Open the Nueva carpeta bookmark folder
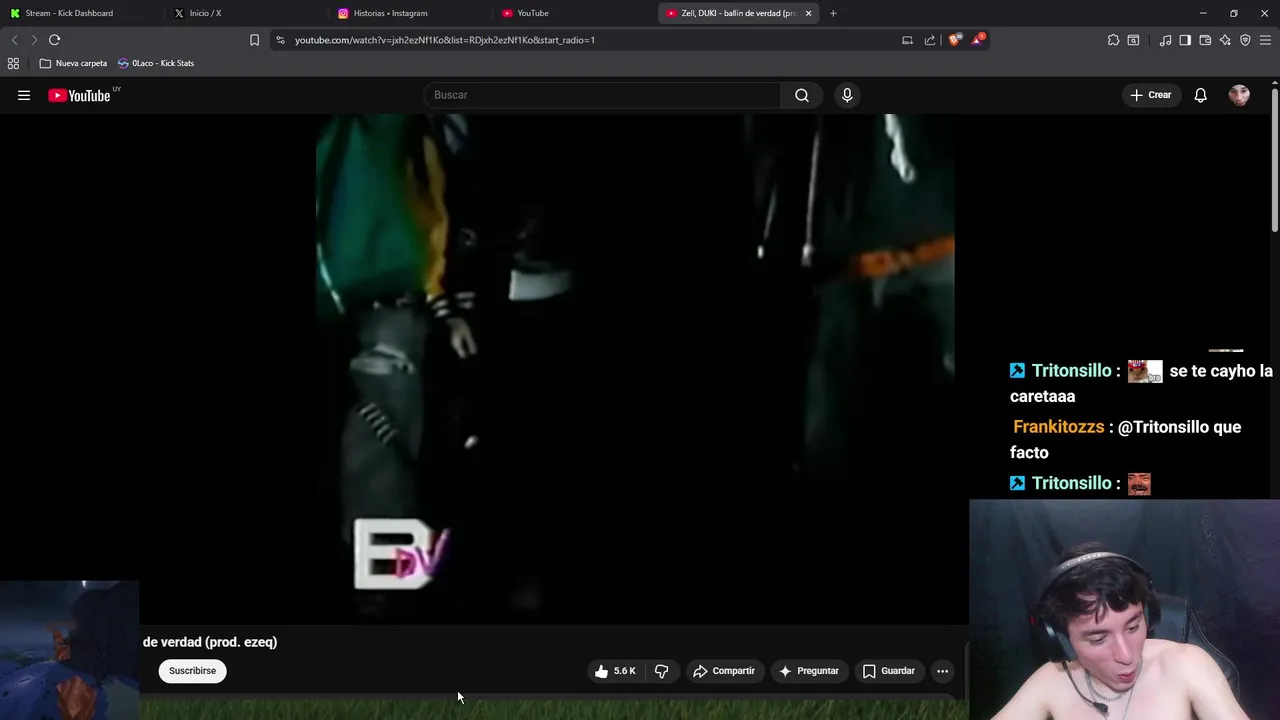The height and width of the screenshot is (720, 1280). click(x=73, y=63)
